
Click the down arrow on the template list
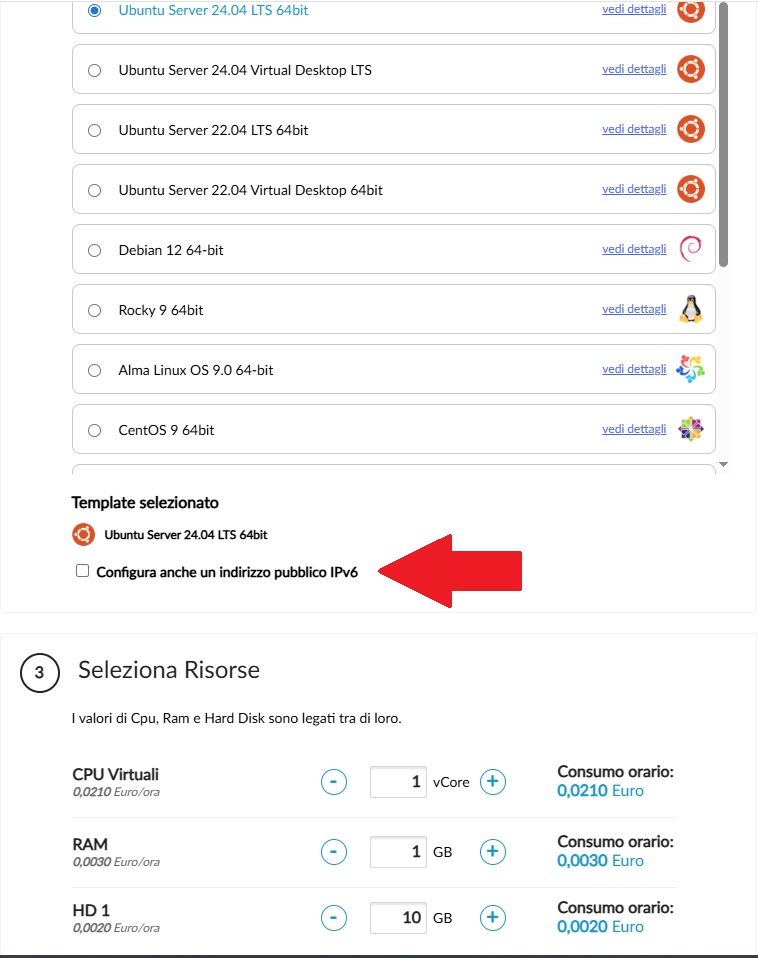tap(722, 464)
